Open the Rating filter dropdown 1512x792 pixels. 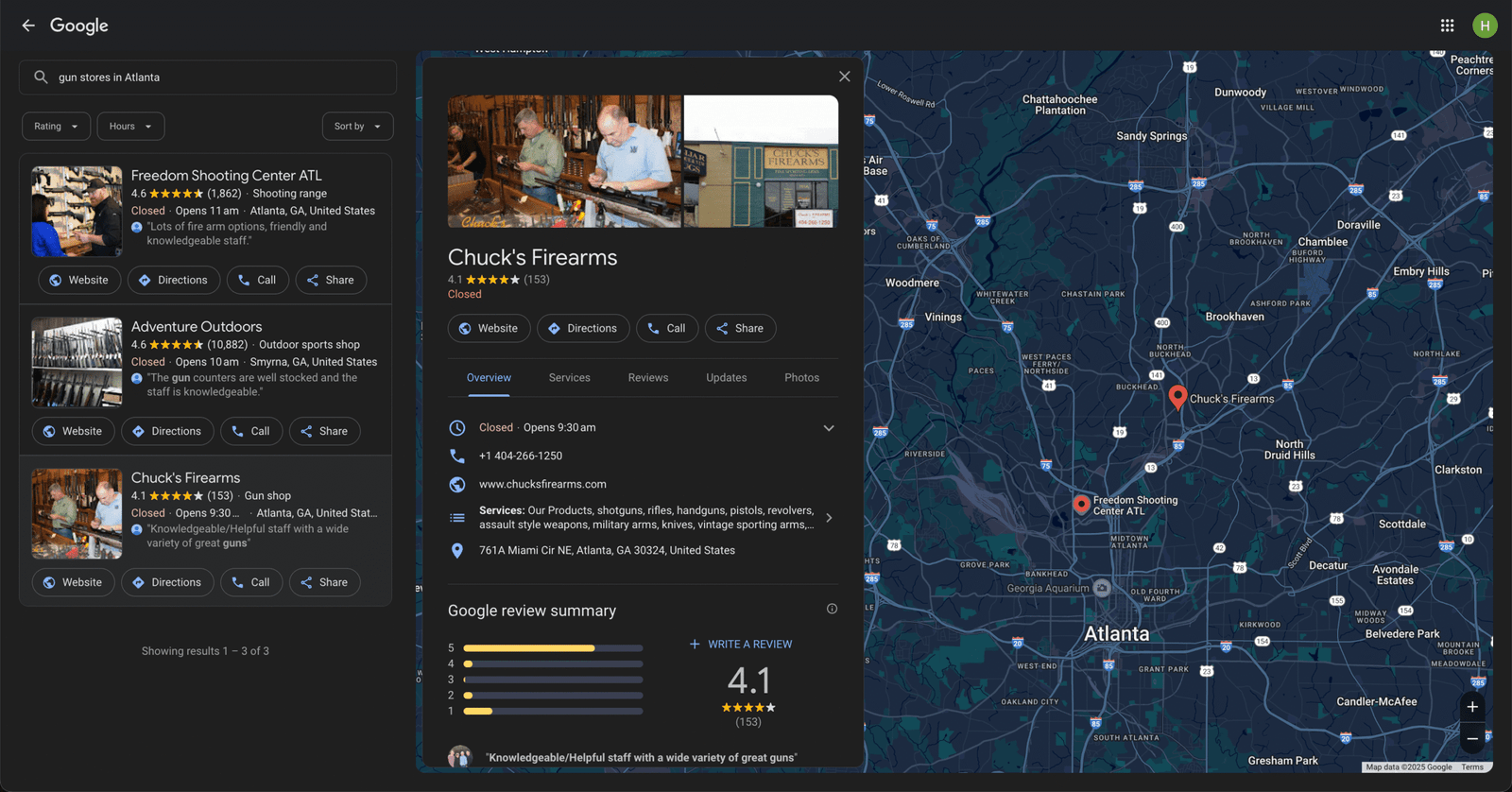[x=57, y=127]
